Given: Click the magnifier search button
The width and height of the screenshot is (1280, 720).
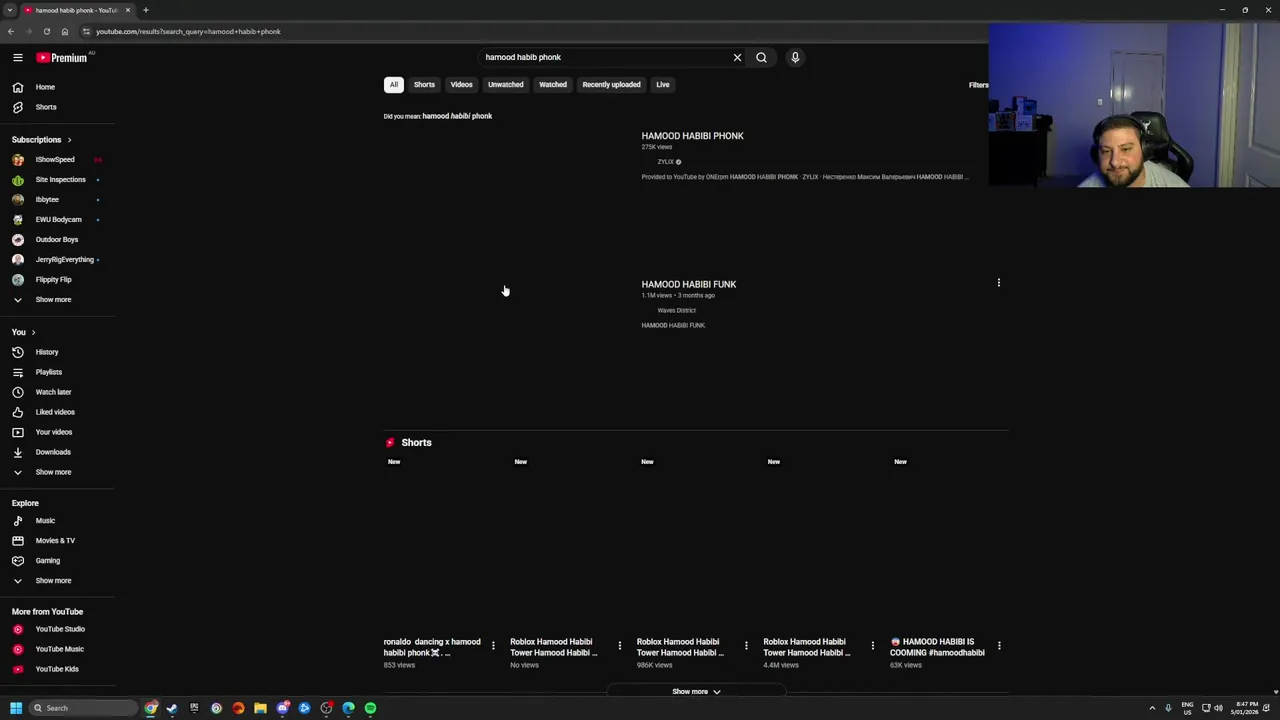Looking at the screenshot, I should (761, 58).
